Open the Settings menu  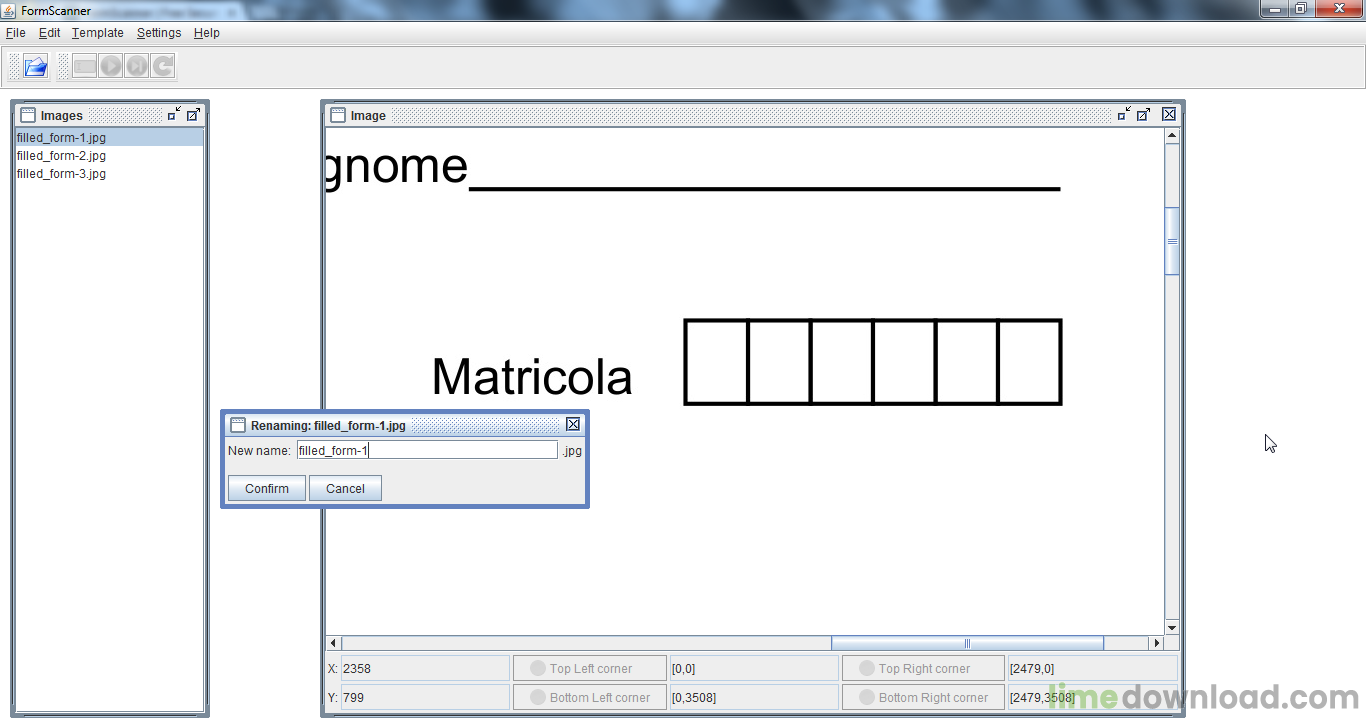point(159,33)
